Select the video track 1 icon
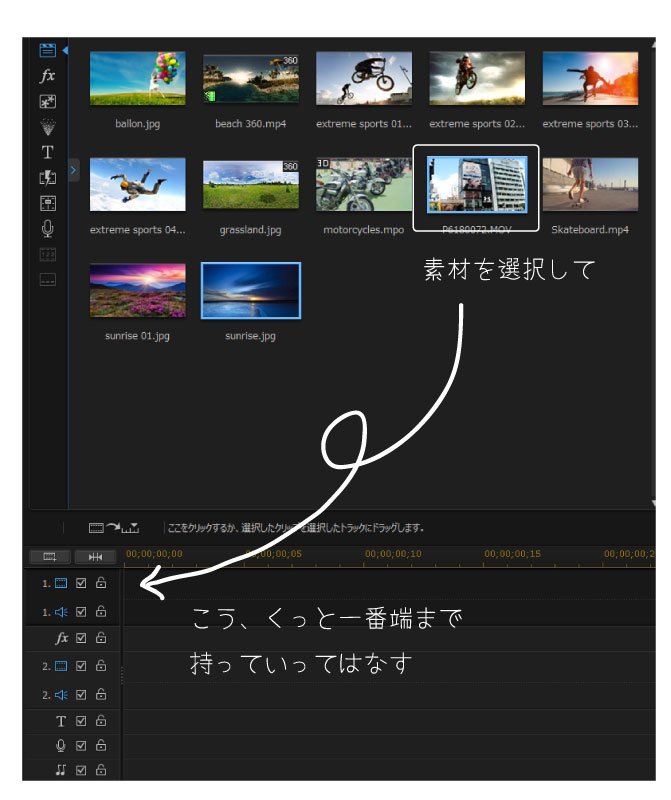This screenshot has width=671, height=800. 61,583
